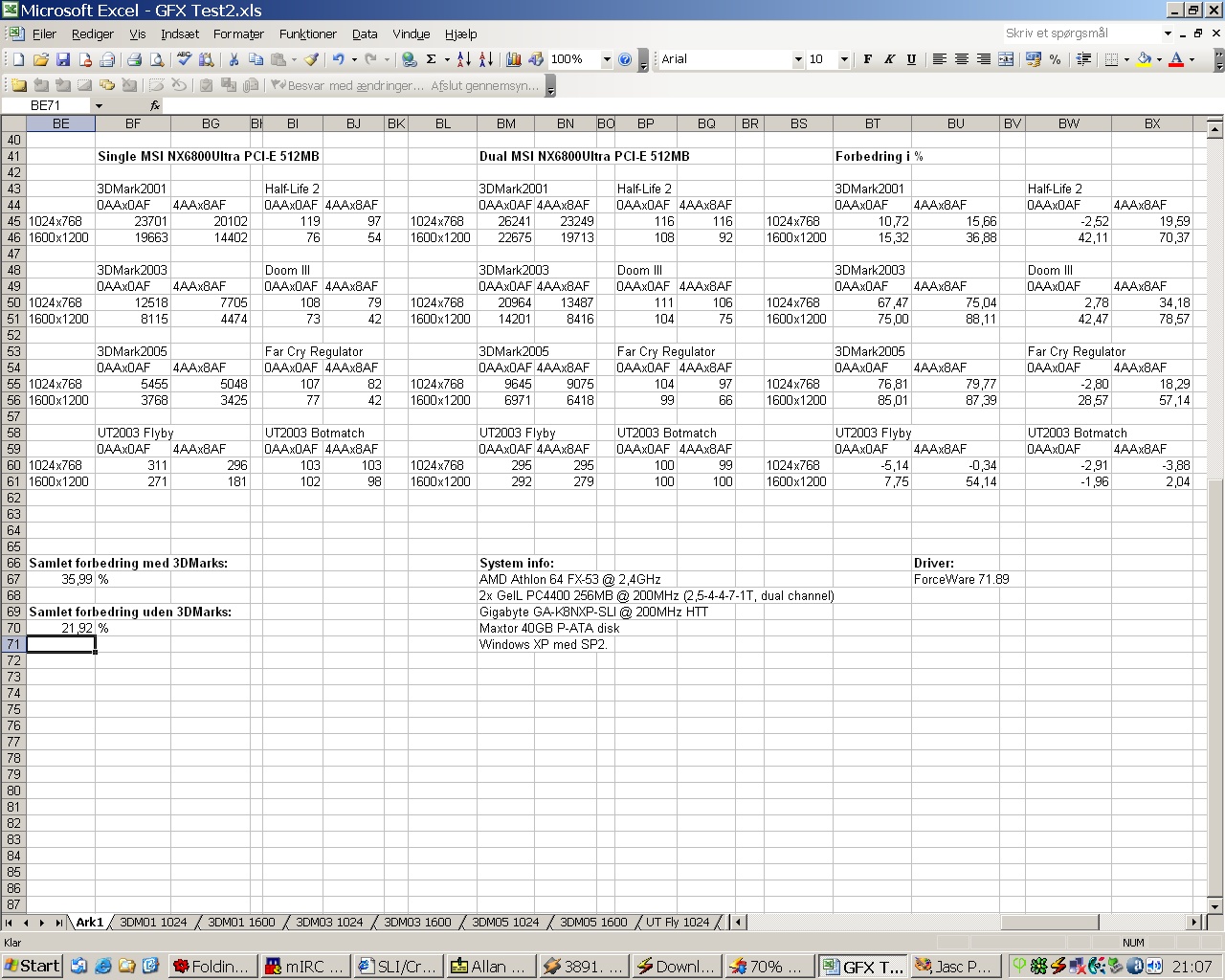The image size is (1225, 980).
Task: Open the Rediger menu
Action: pos(92,33)
